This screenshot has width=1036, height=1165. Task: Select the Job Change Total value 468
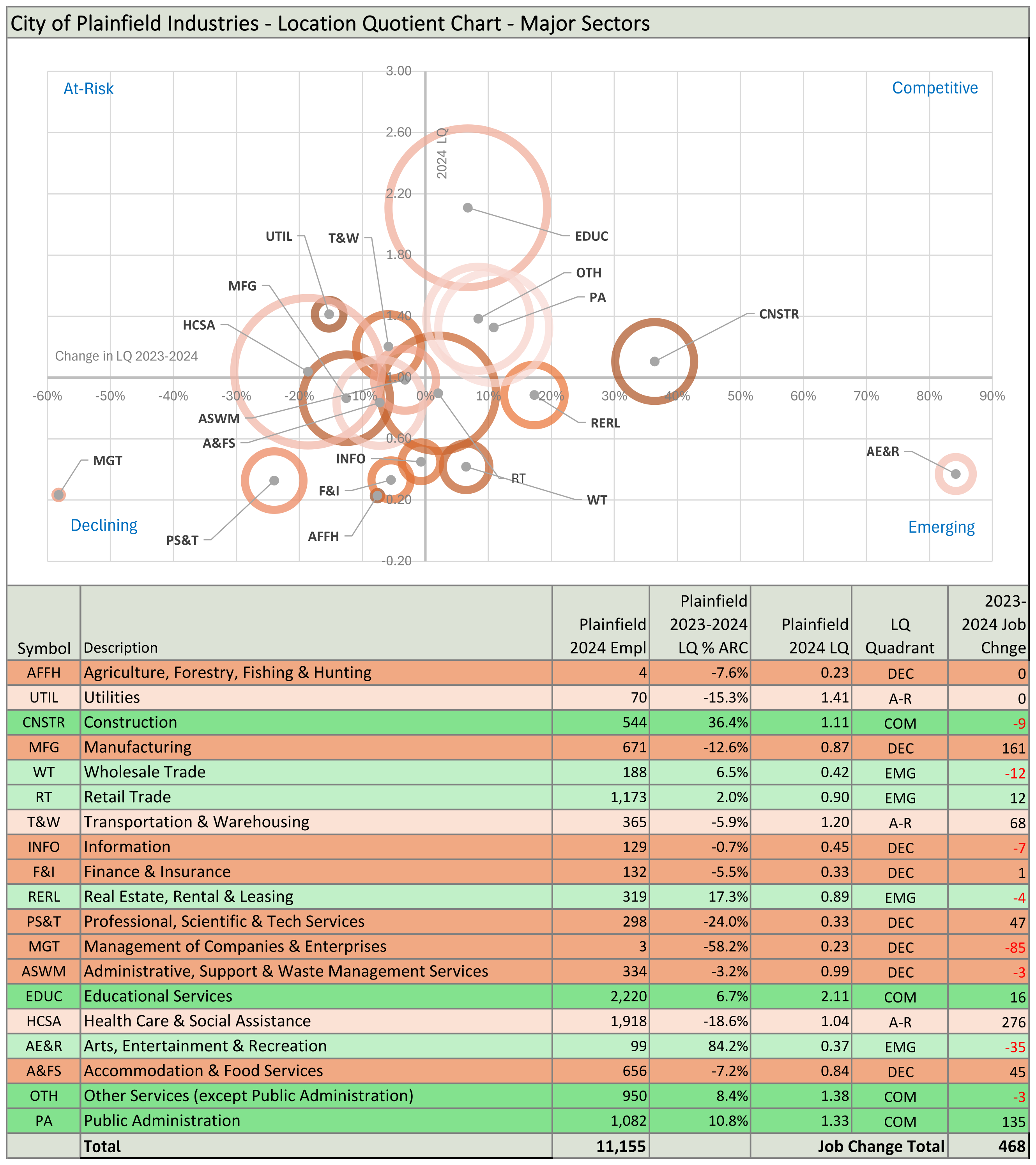(x=1012, y=1146)
